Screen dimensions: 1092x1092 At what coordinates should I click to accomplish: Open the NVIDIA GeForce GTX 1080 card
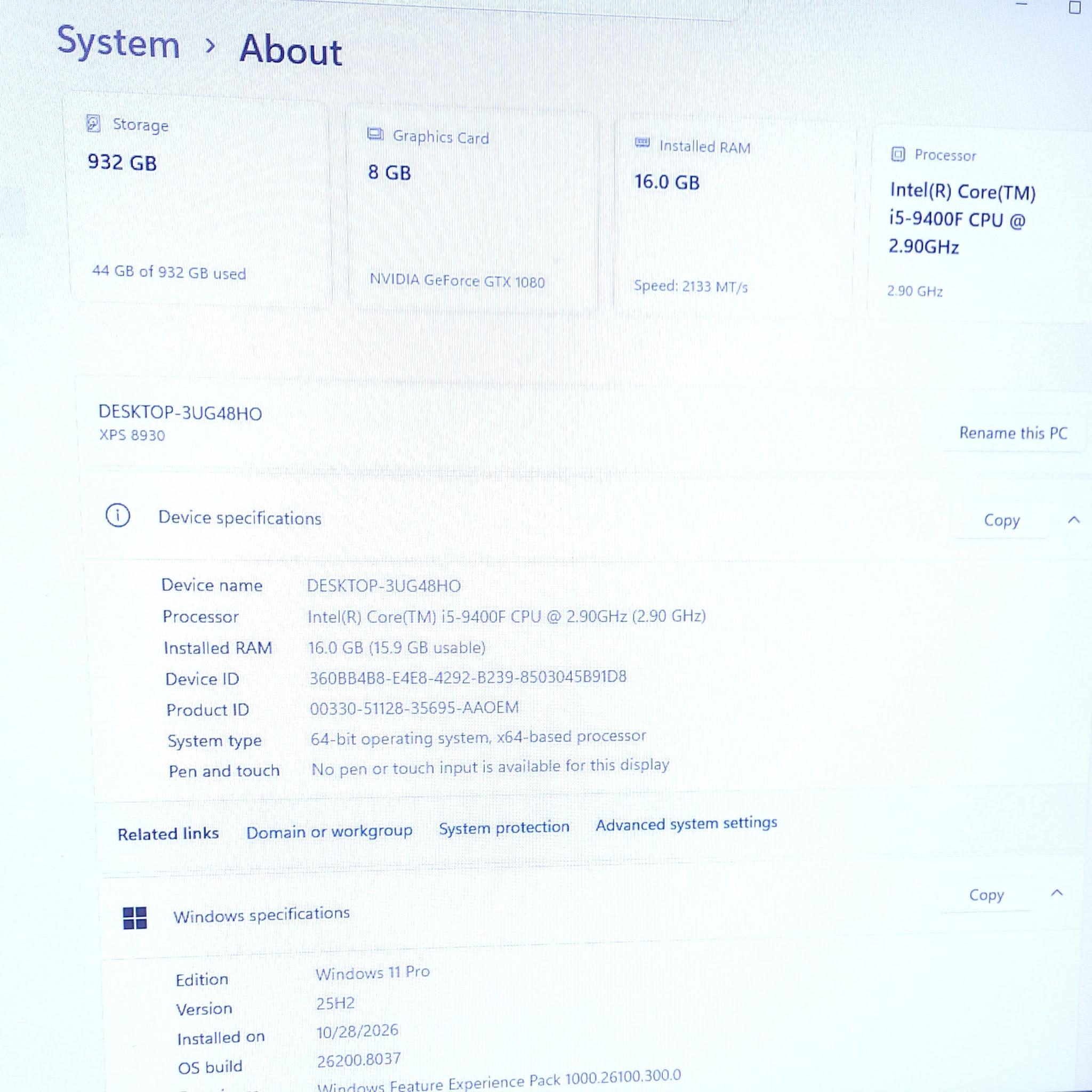472,208
